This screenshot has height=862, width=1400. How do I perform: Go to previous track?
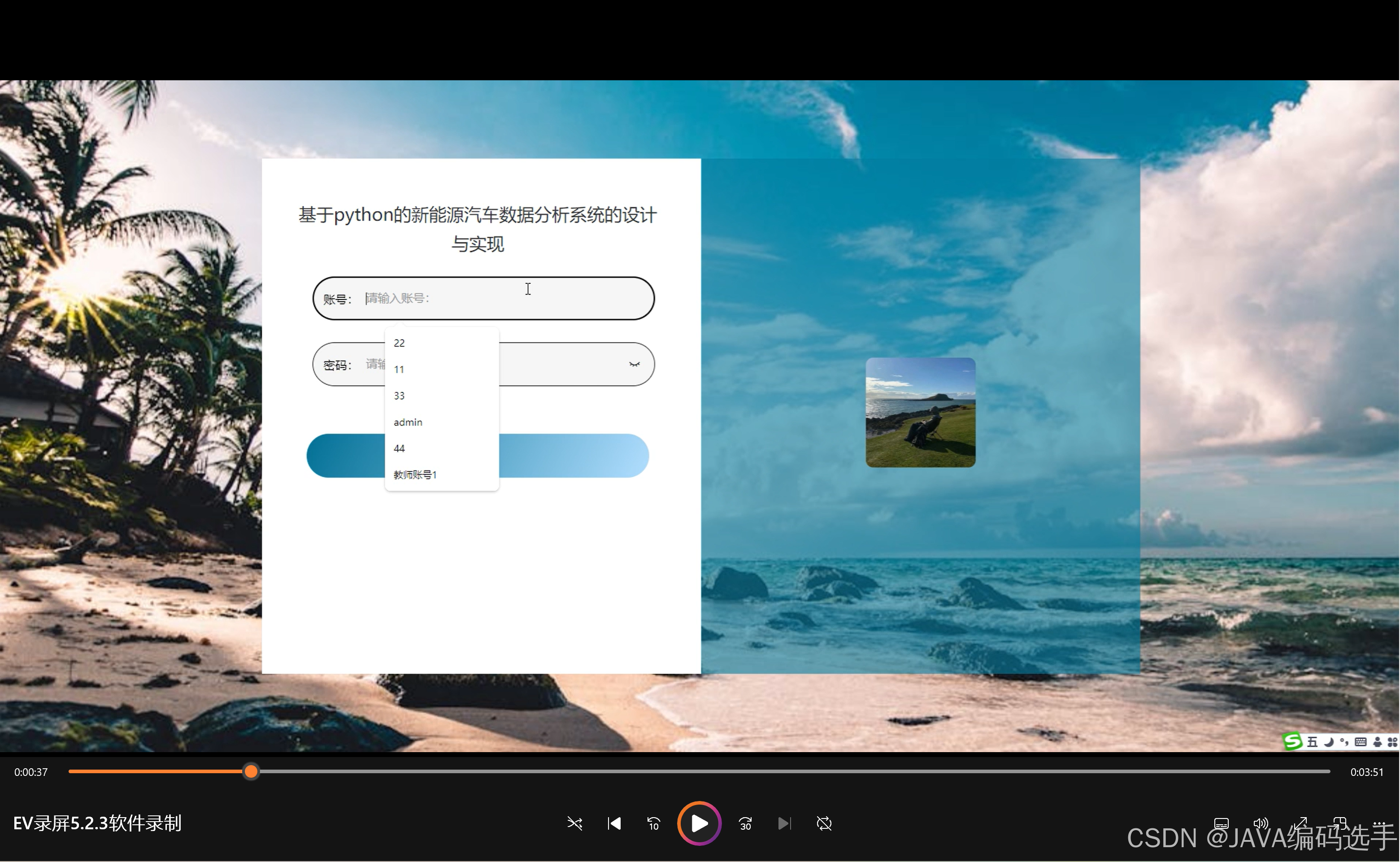614,823
